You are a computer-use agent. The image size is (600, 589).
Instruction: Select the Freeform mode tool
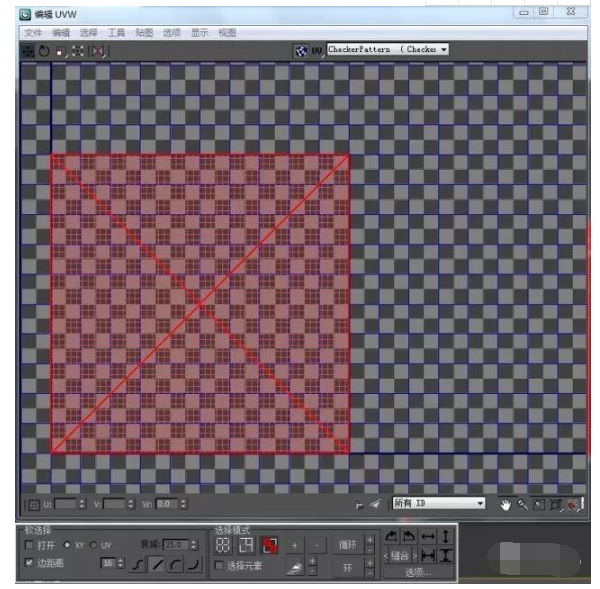[x=78, y=51]
